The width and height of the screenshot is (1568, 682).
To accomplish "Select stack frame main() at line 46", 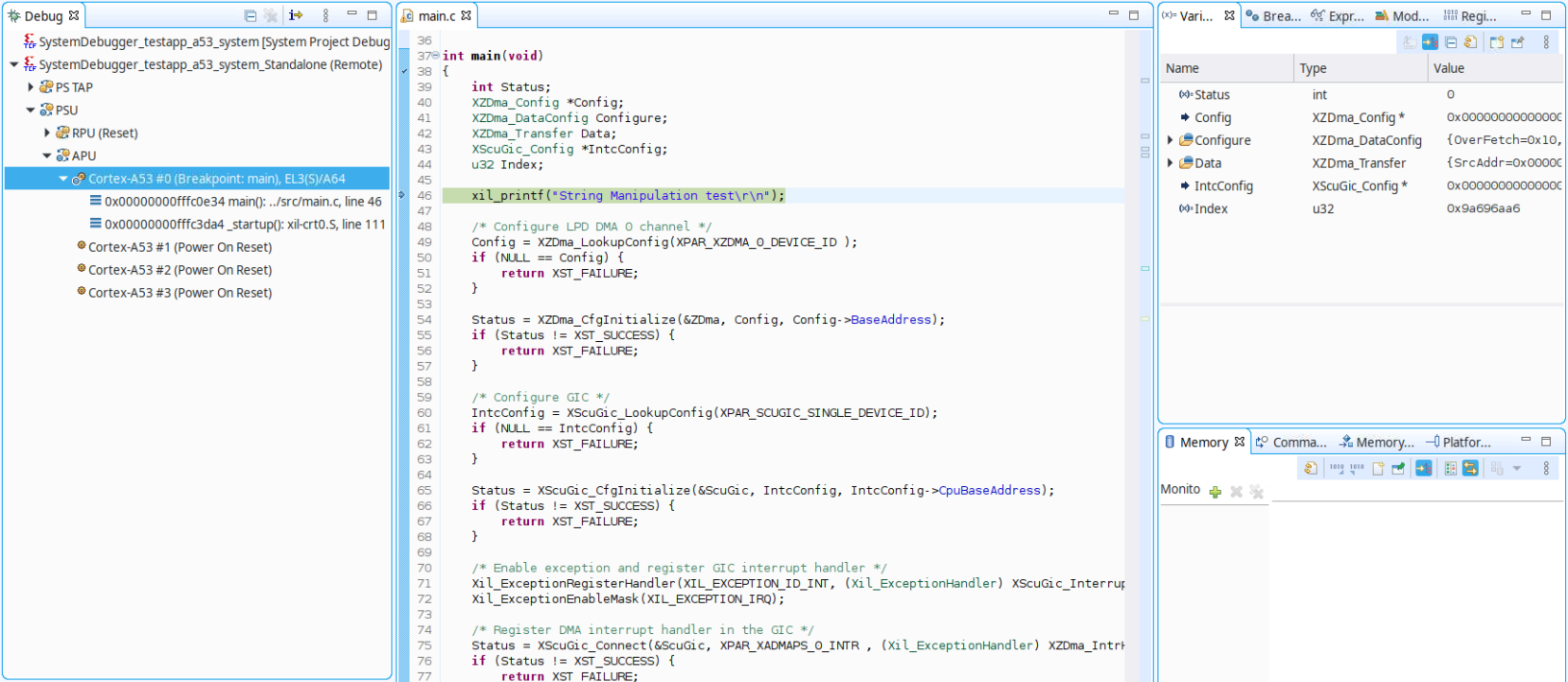I will click(x=242, y=202).
